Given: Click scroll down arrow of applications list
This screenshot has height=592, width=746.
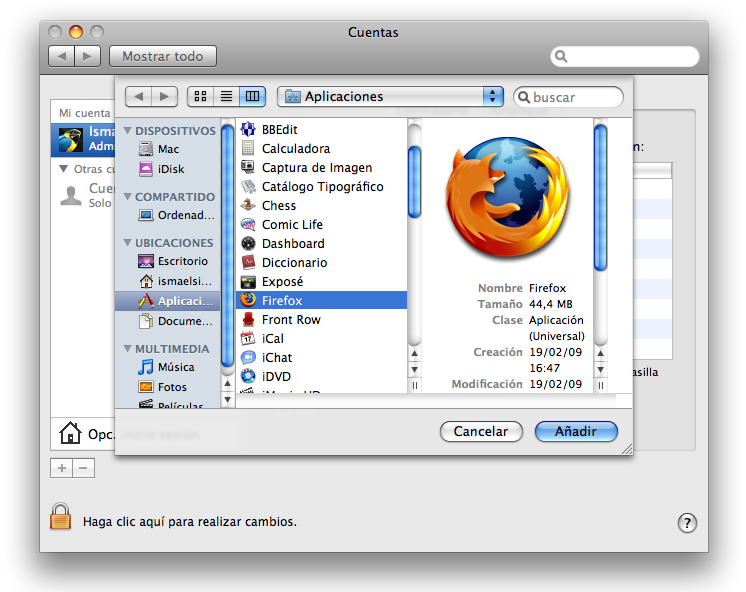Looking at the screenshot, I should tap(414, 369).
